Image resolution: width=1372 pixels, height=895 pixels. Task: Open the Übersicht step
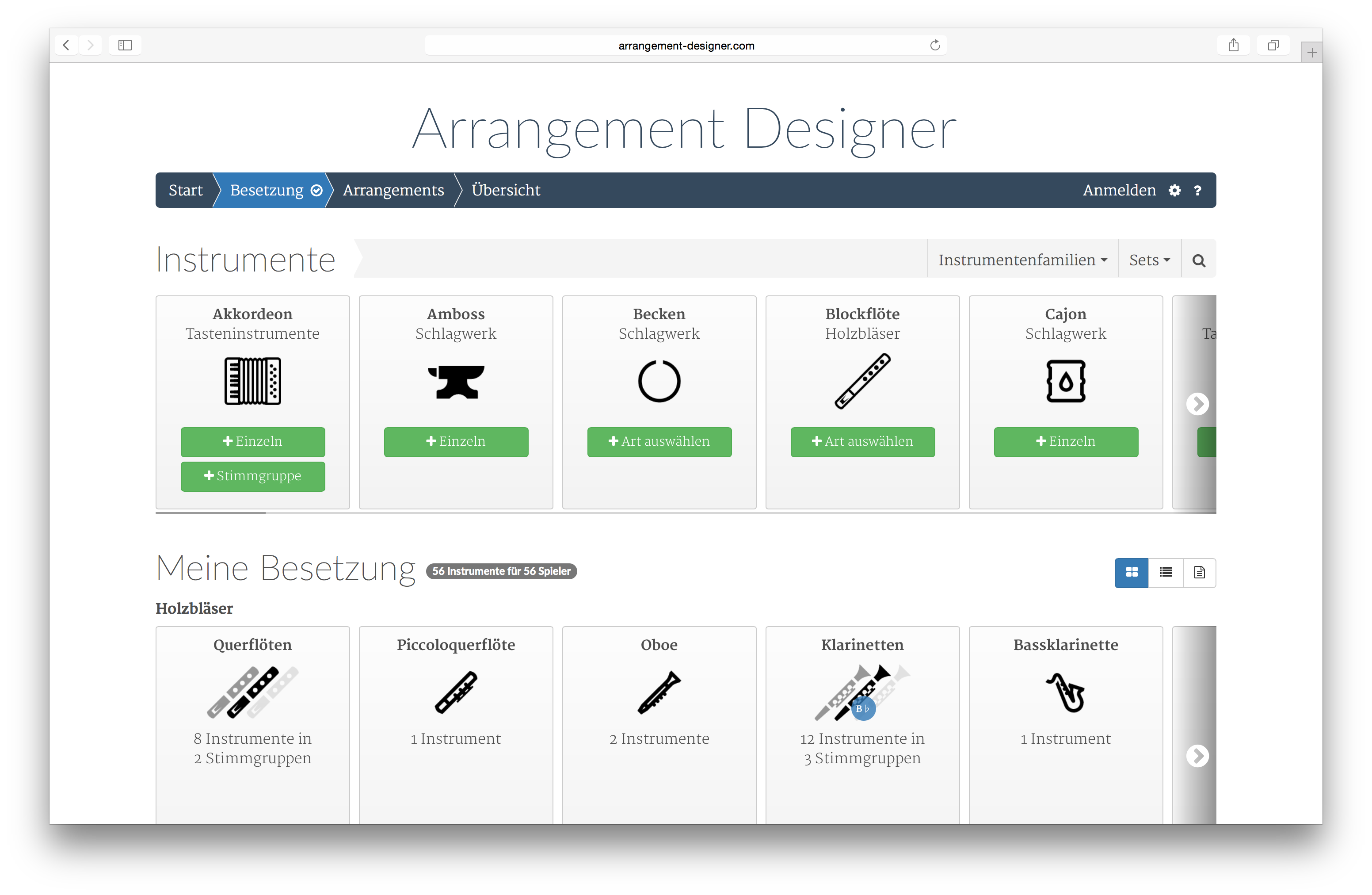506,190
